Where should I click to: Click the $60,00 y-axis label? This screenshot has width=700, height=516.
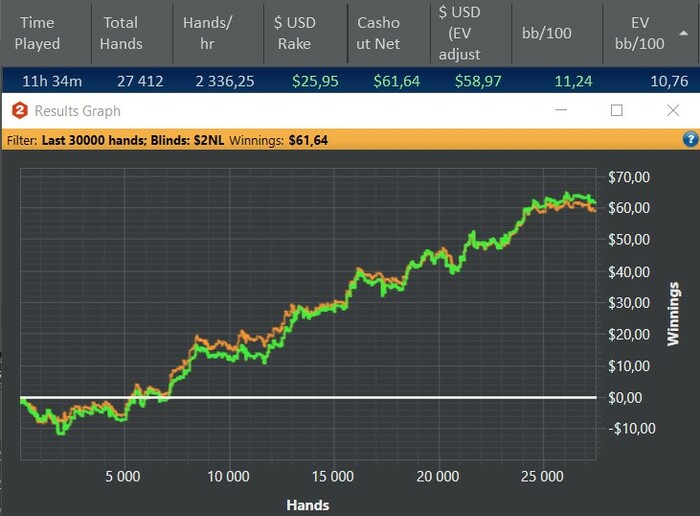click(x=629, y=208)
